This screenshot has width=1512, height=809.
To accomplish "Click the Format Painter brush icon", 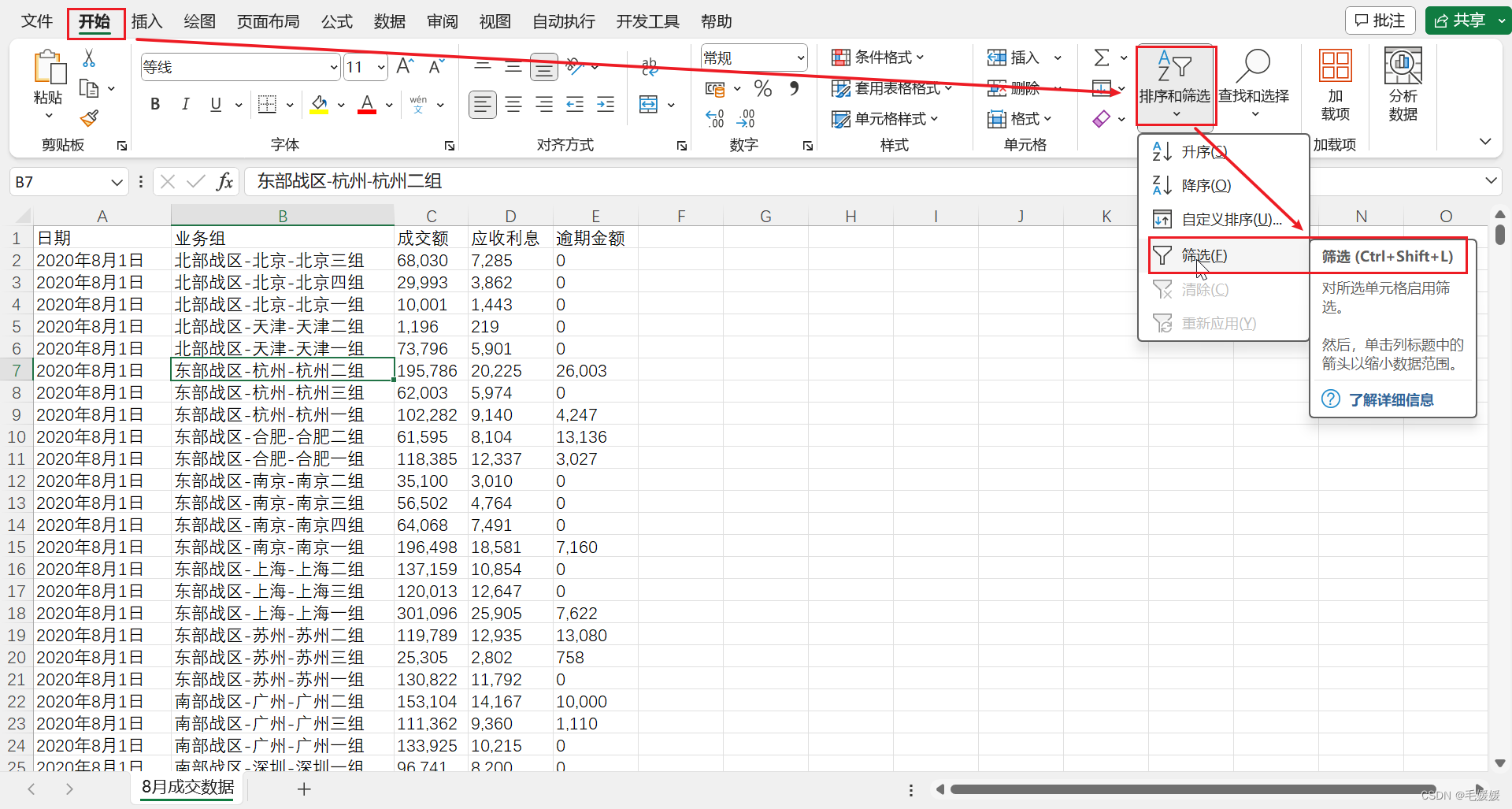I will pos(89,118).
